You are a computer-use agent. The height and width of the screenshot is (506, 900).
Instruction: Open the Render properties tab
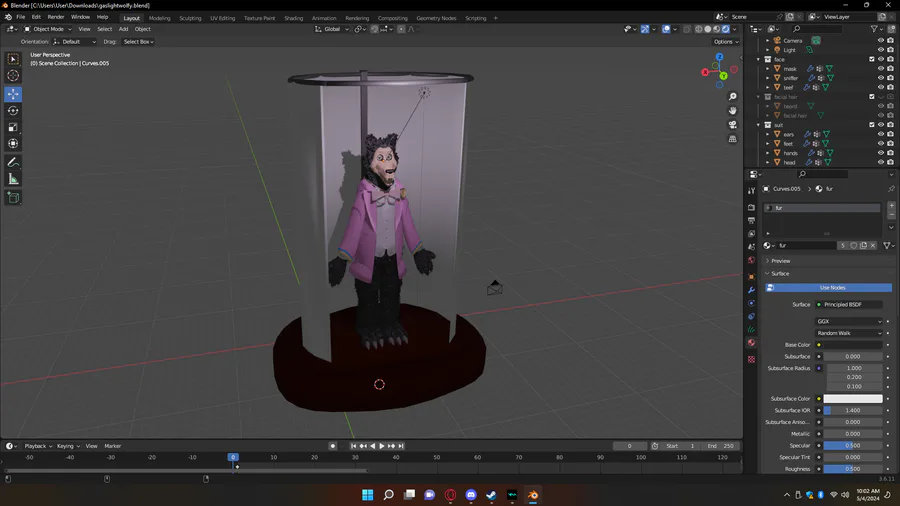click(751, 207)
